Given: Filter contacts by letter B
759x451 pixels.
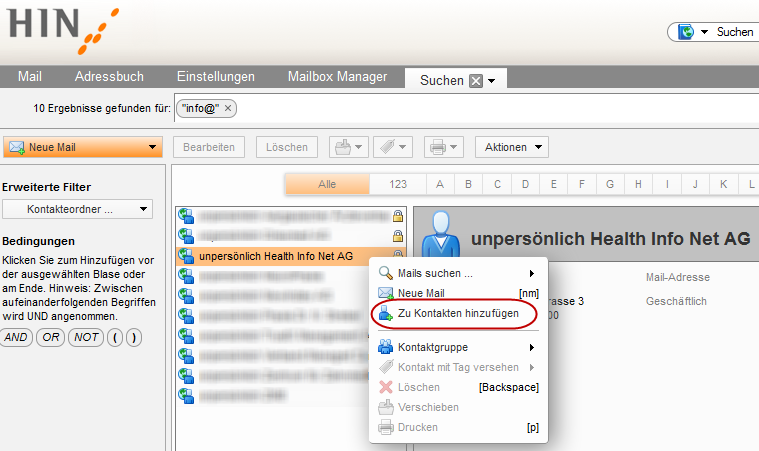Looking at the screenshot, I should (468, 184).
